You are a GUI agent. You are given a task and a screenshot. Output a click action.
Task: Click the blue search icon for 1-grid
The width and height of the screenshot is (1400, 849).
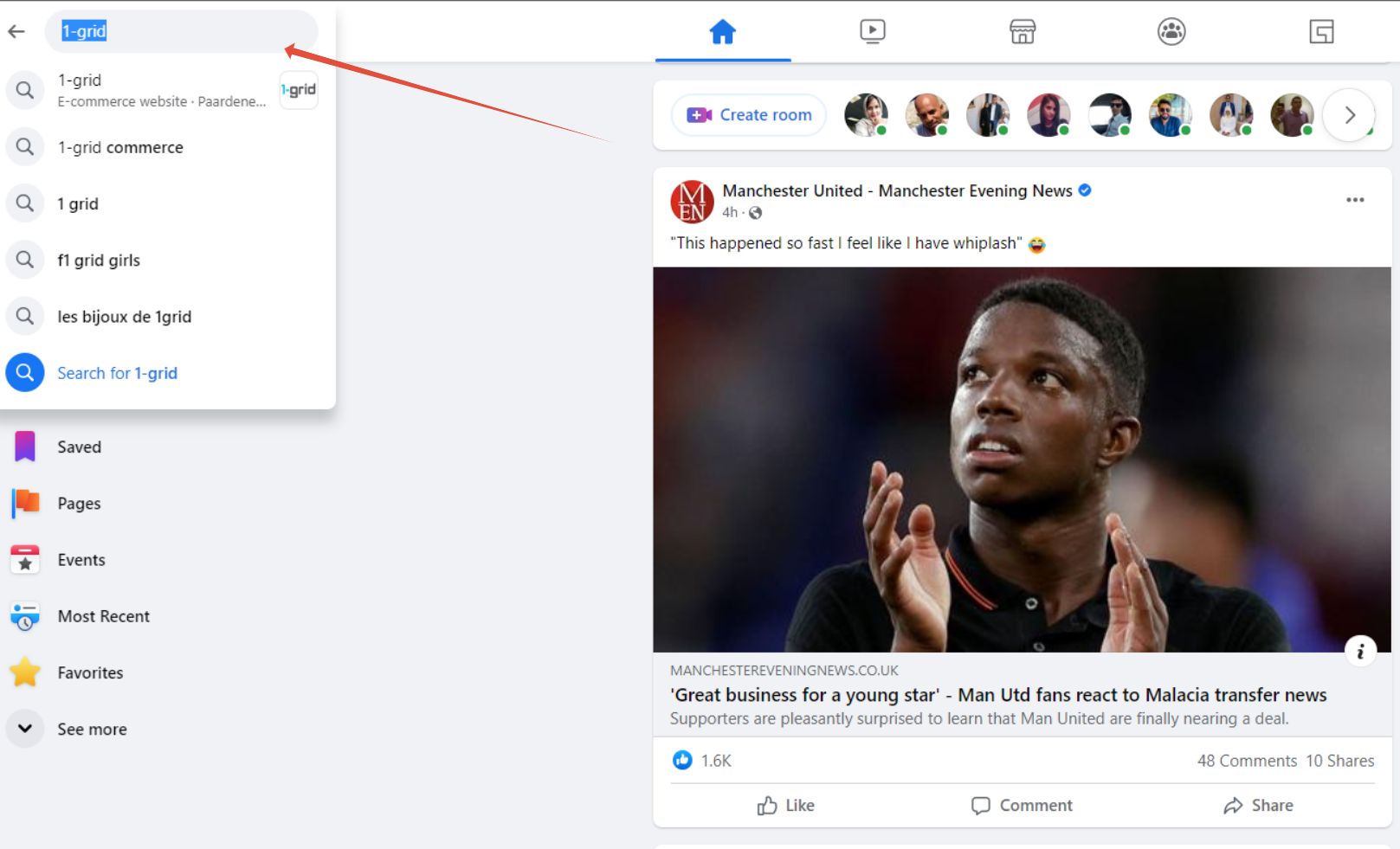[x=25, y=373]
